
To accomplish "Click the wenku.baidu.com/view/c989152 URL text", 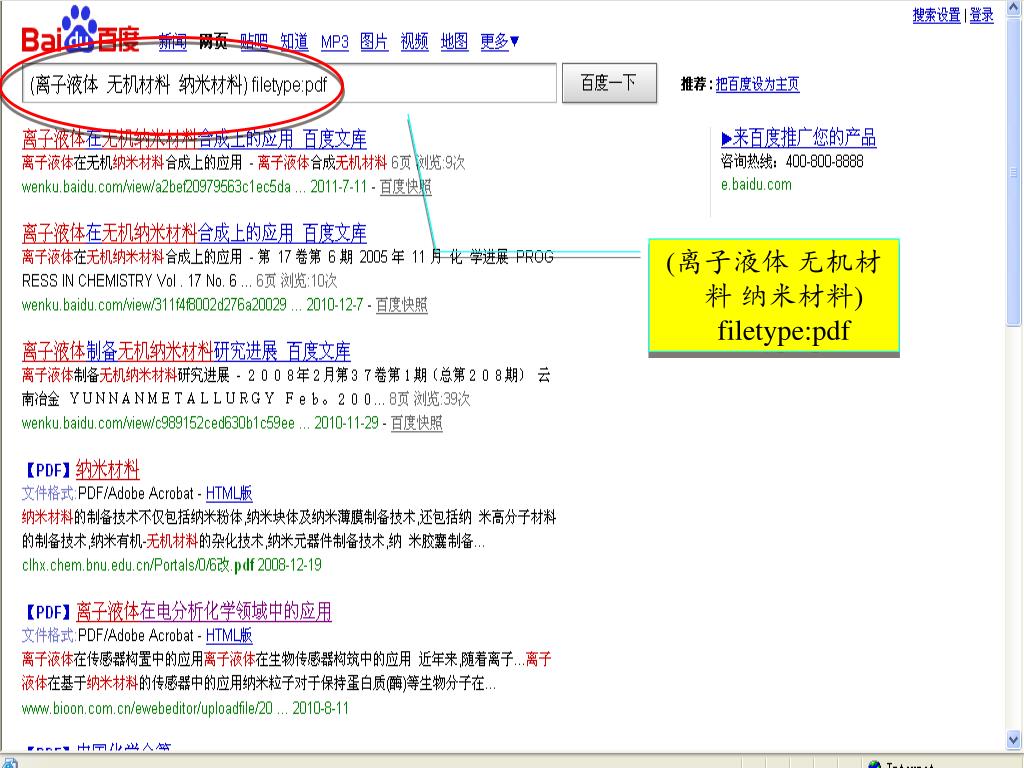I will [158, 423].
